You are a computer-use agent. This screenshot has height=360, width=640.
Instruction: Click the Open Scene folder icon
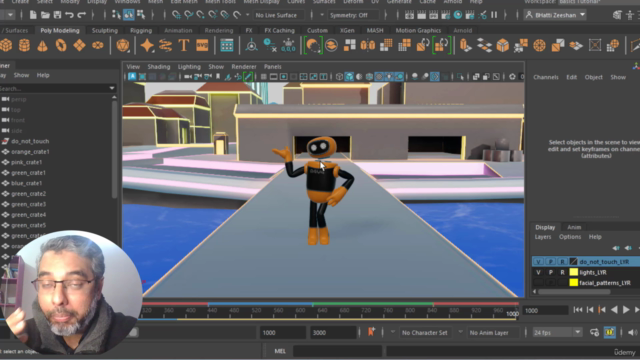(x=45, y=15)
